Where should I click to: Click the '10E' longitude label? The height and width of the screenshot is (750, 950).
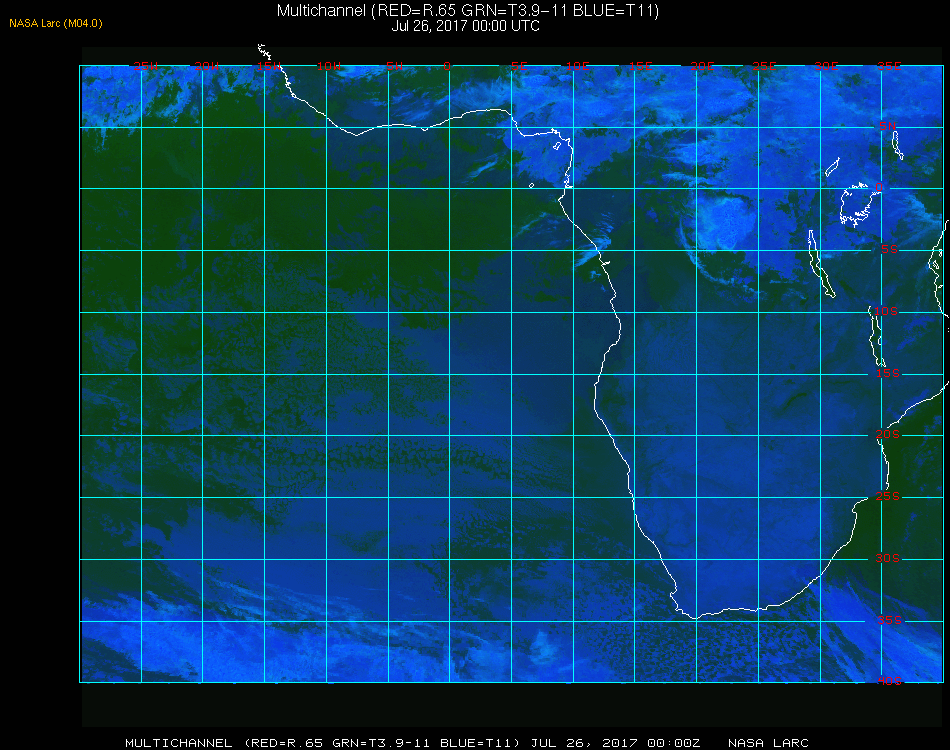point(577,66)
